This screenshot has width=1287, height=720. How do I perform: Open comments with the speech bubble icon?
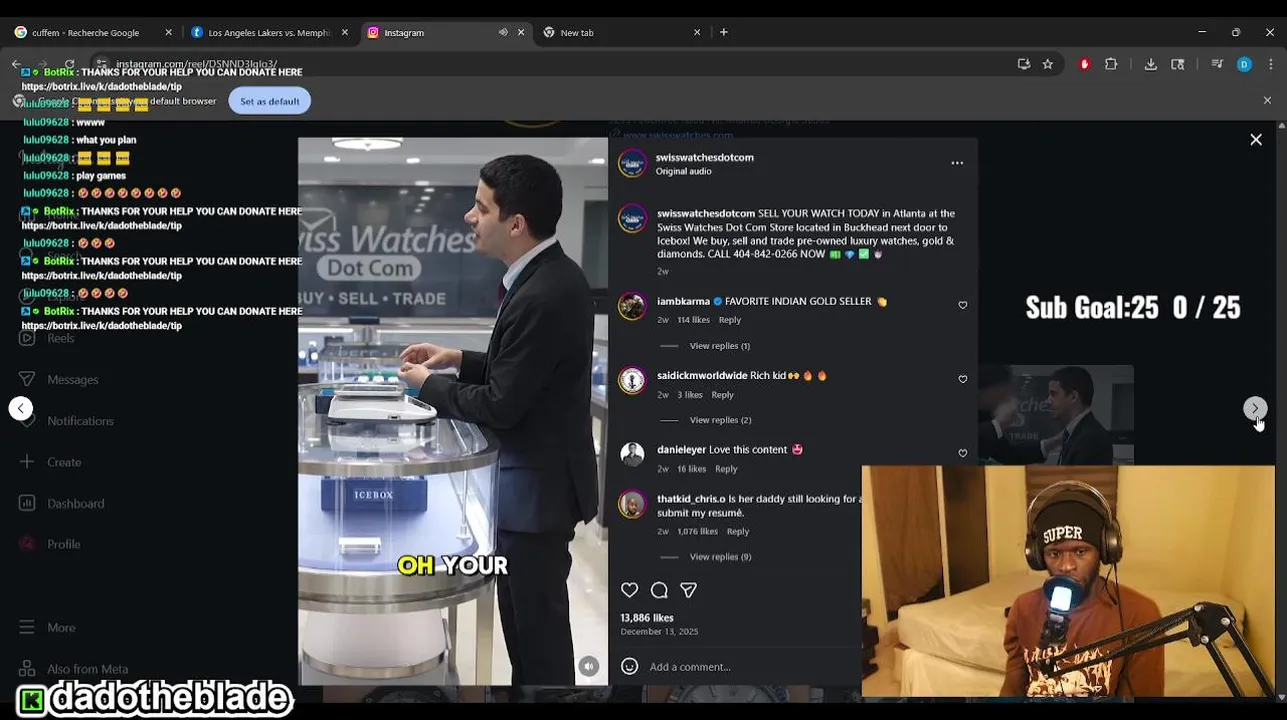pos(659,590)
